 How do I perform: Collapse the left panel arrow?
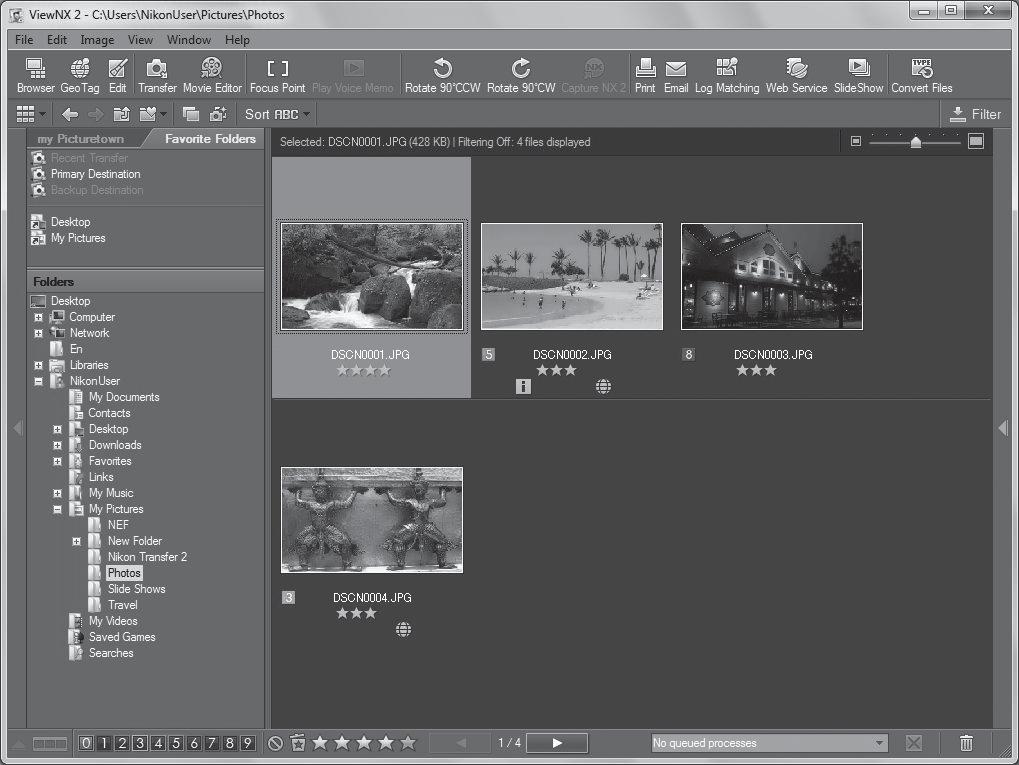(18, 428)
